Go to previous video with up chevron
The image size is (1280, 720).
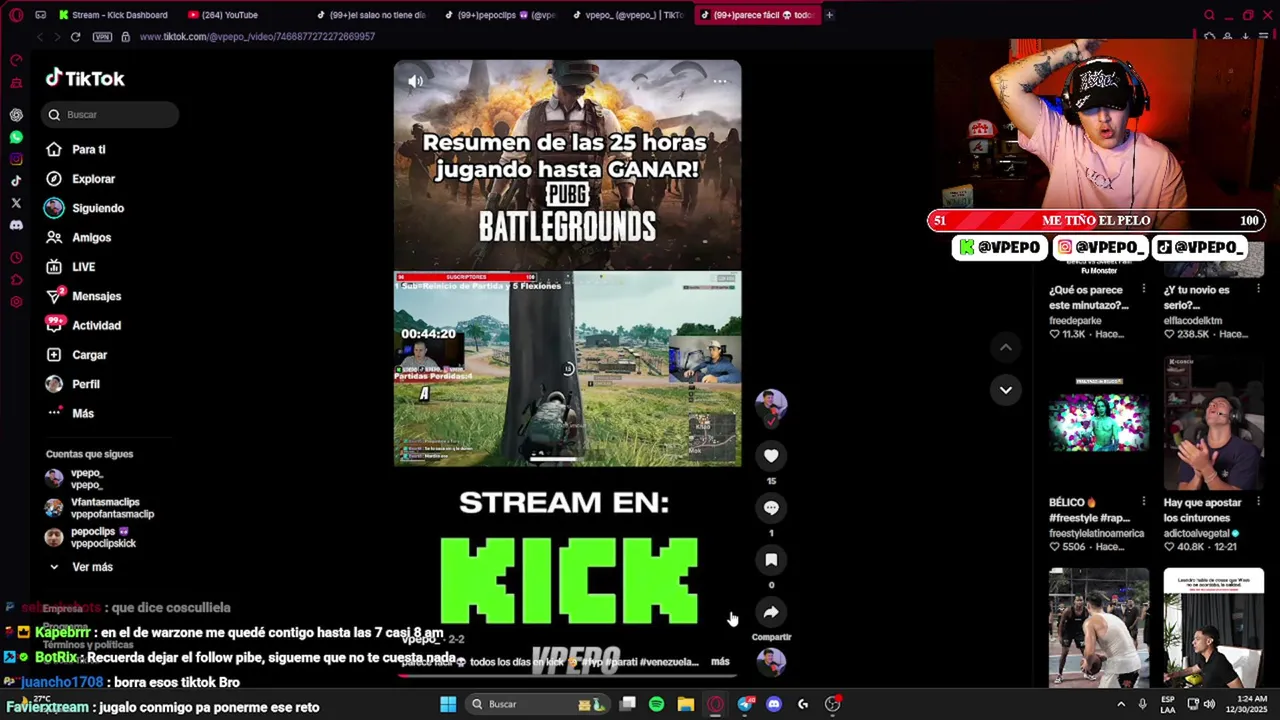[x=1006, y=347]
